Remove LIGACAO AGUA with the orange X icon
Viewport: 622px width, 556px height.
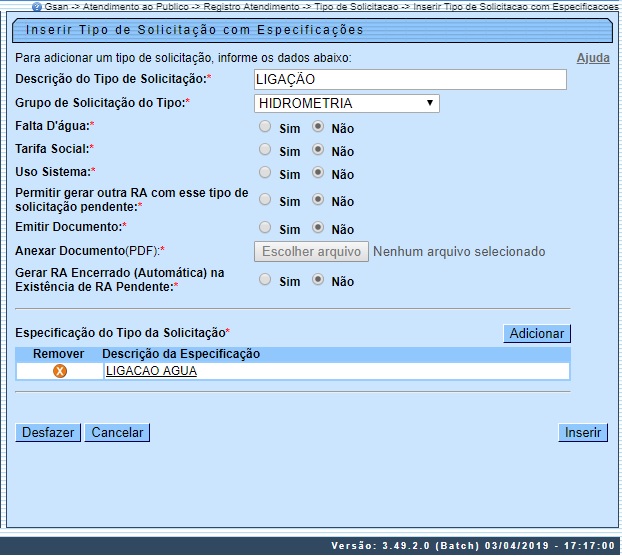pos(60,371)
